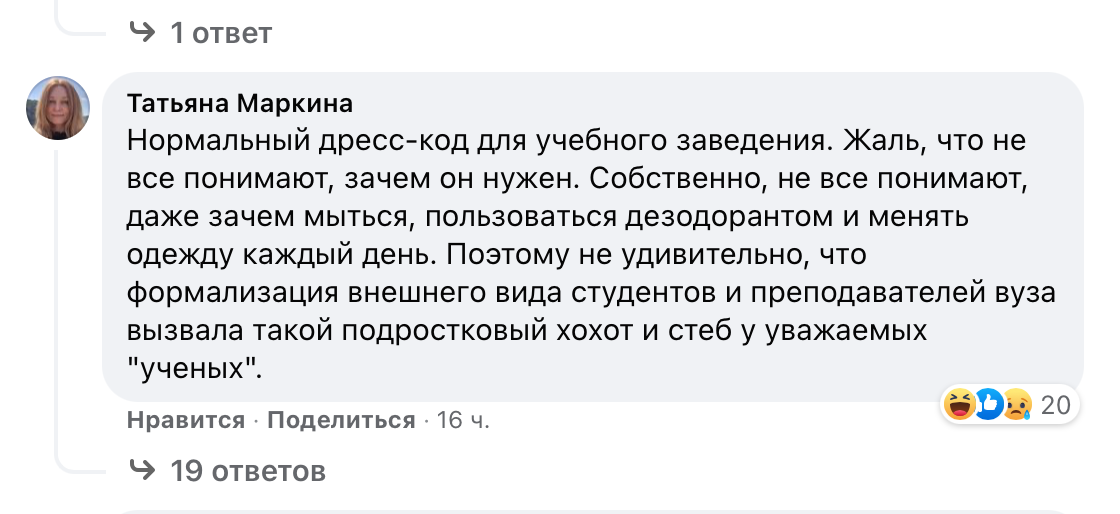Click the blue thumbs-up Like reaction icon
The width and height of the screenshot is (1120, 514).
pos(988,404)
